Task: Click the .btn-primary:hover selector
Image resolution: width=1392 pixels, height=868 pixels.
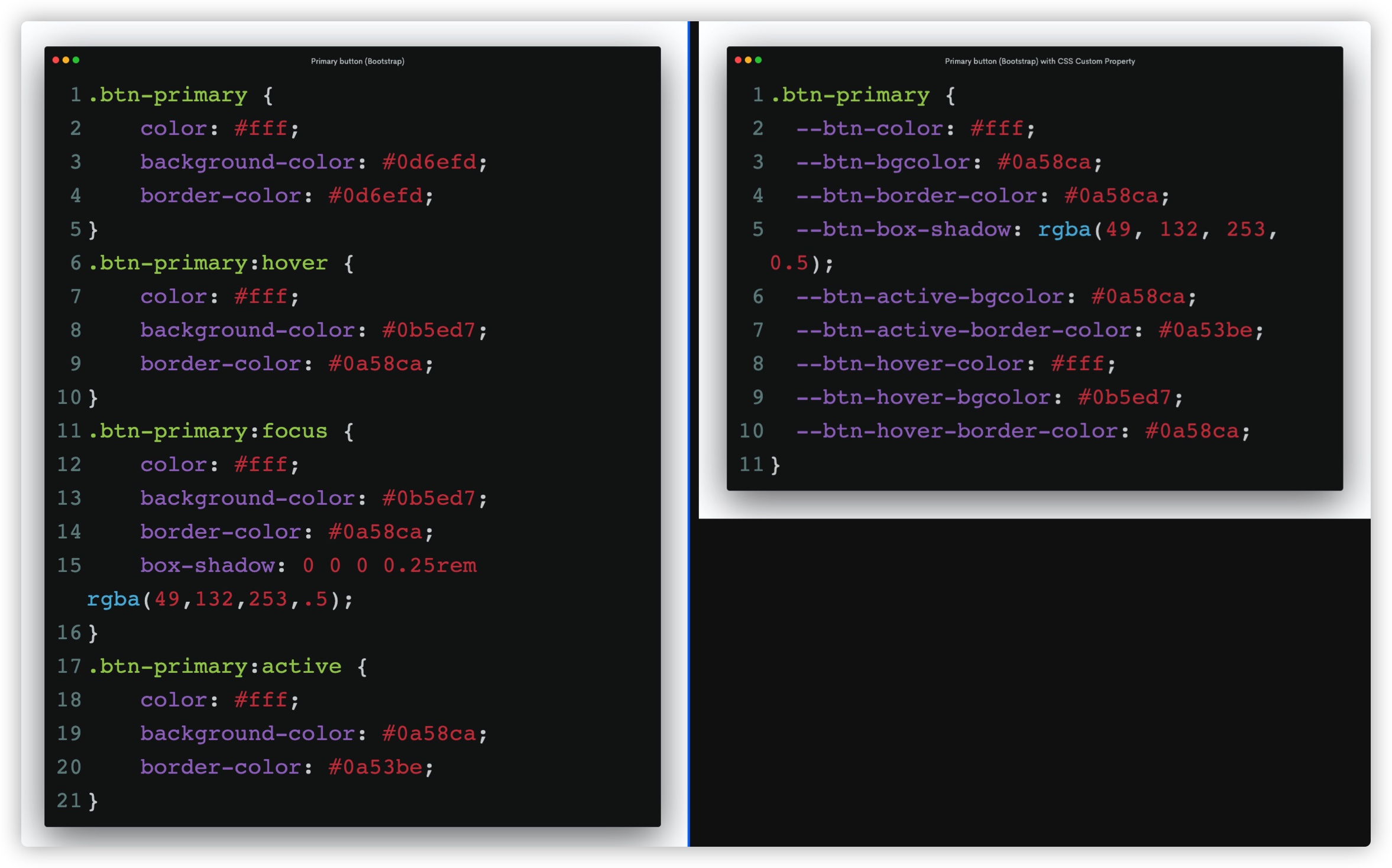Action: click(x=208, y=263)
